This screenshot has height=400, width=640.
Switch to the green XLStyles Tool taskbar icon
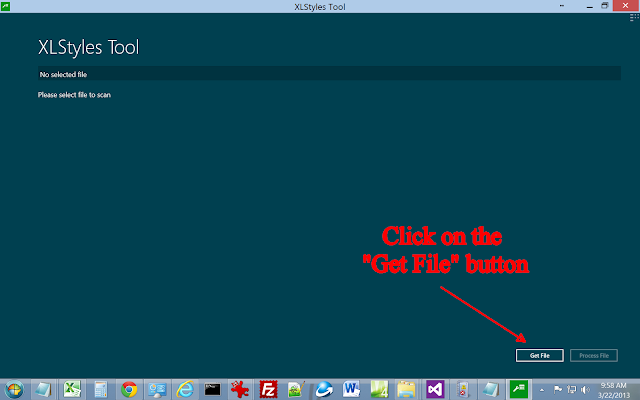[518, 389]
